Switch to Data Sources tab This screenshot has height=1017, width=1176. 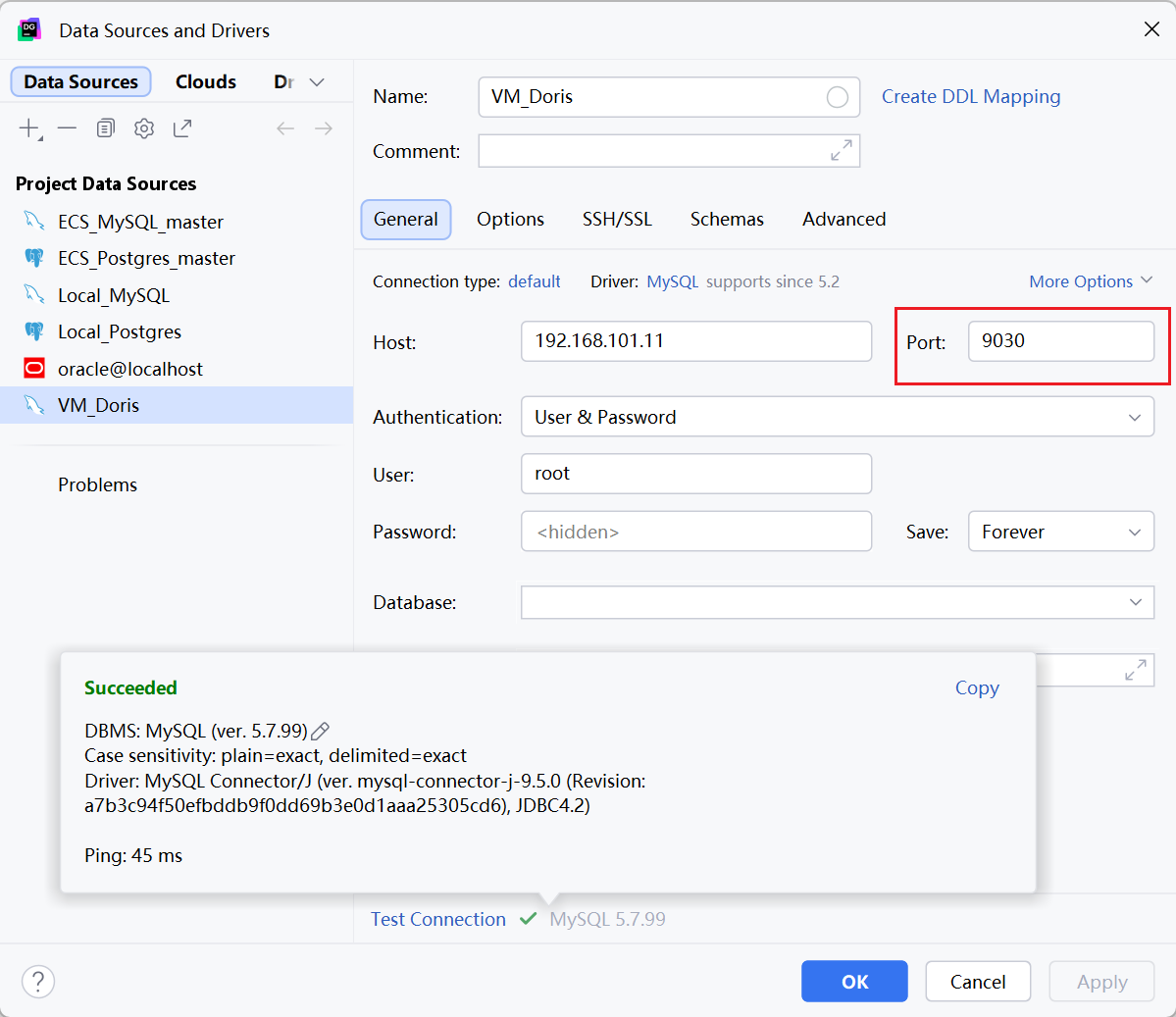pyautogui.click(x=81, y=81)
